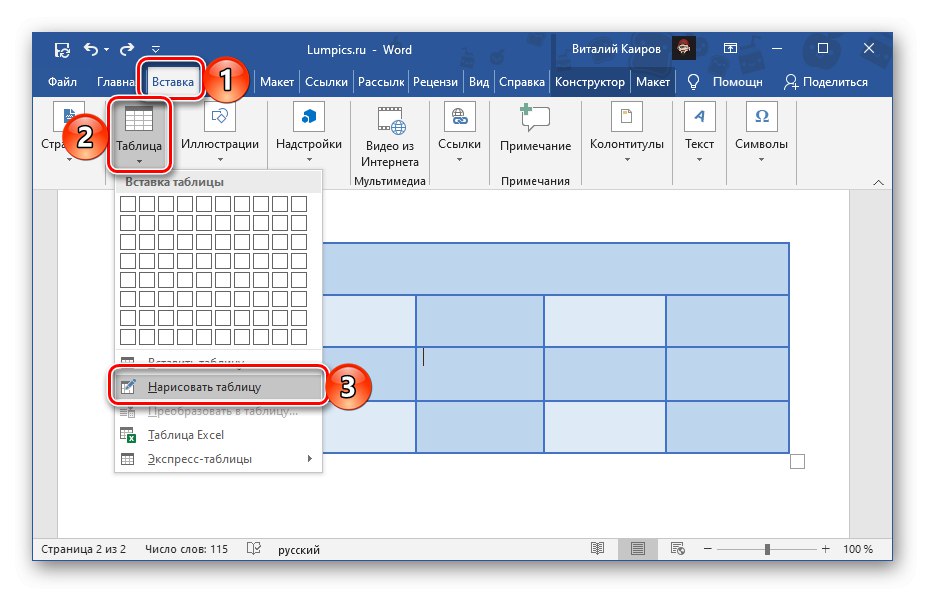Open the Файл tab
This screenshot has width=925, height=593.
pos(63,82)
